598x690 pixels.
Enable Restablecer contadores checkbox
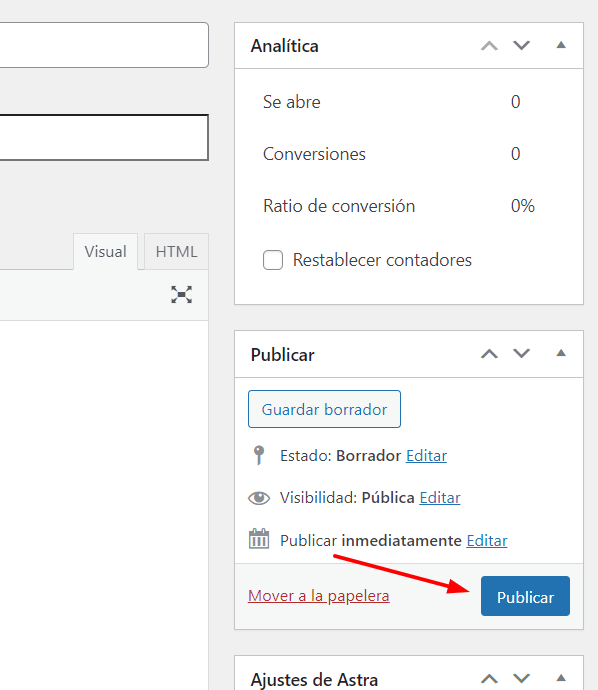tap(273, 260)
